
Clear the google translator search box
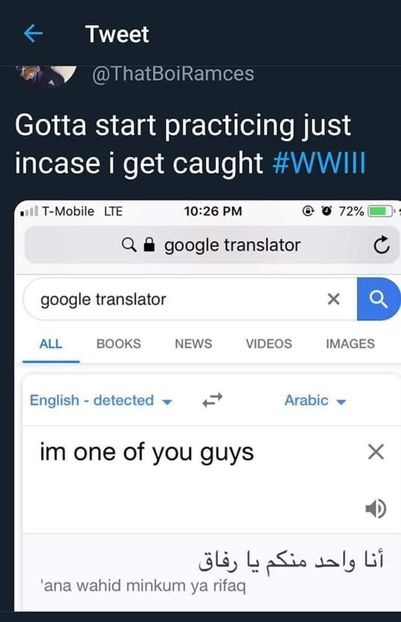[334, 299]
